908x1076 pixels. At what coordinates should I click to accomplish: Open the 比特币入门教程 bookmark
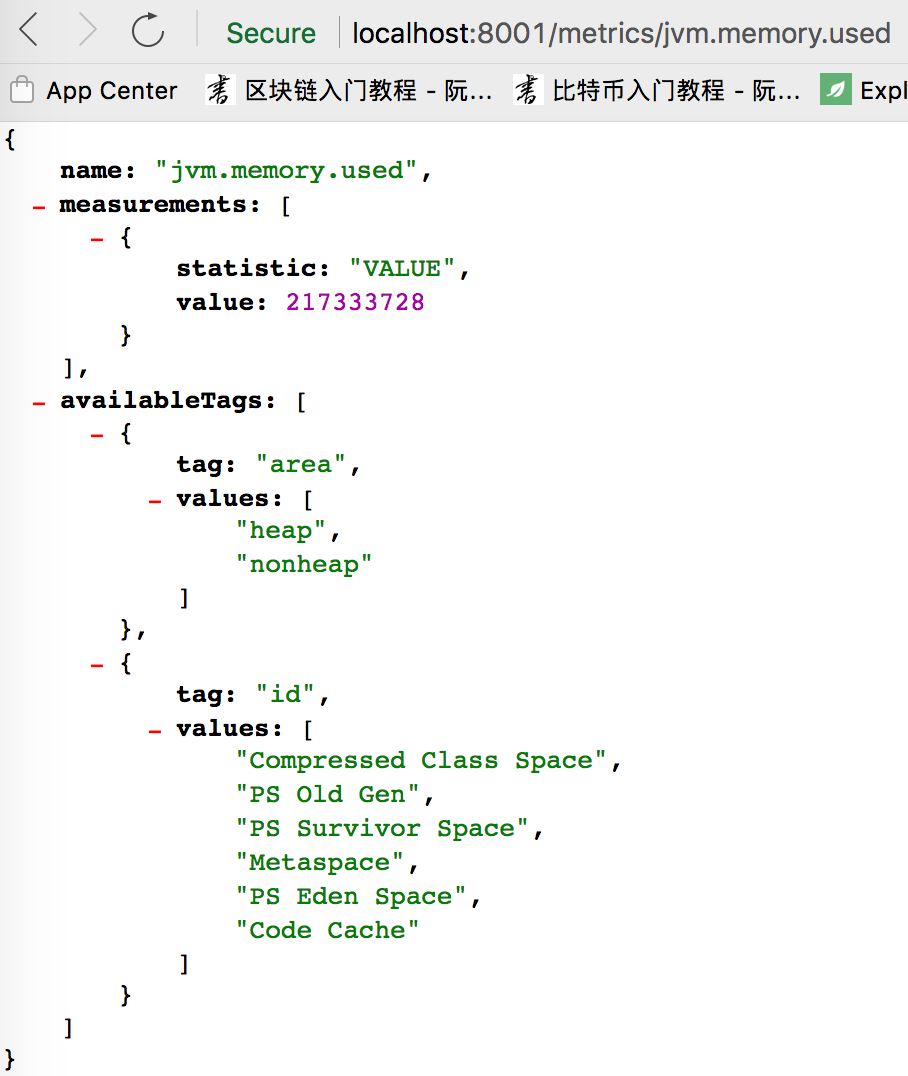(x=658, y=91)
